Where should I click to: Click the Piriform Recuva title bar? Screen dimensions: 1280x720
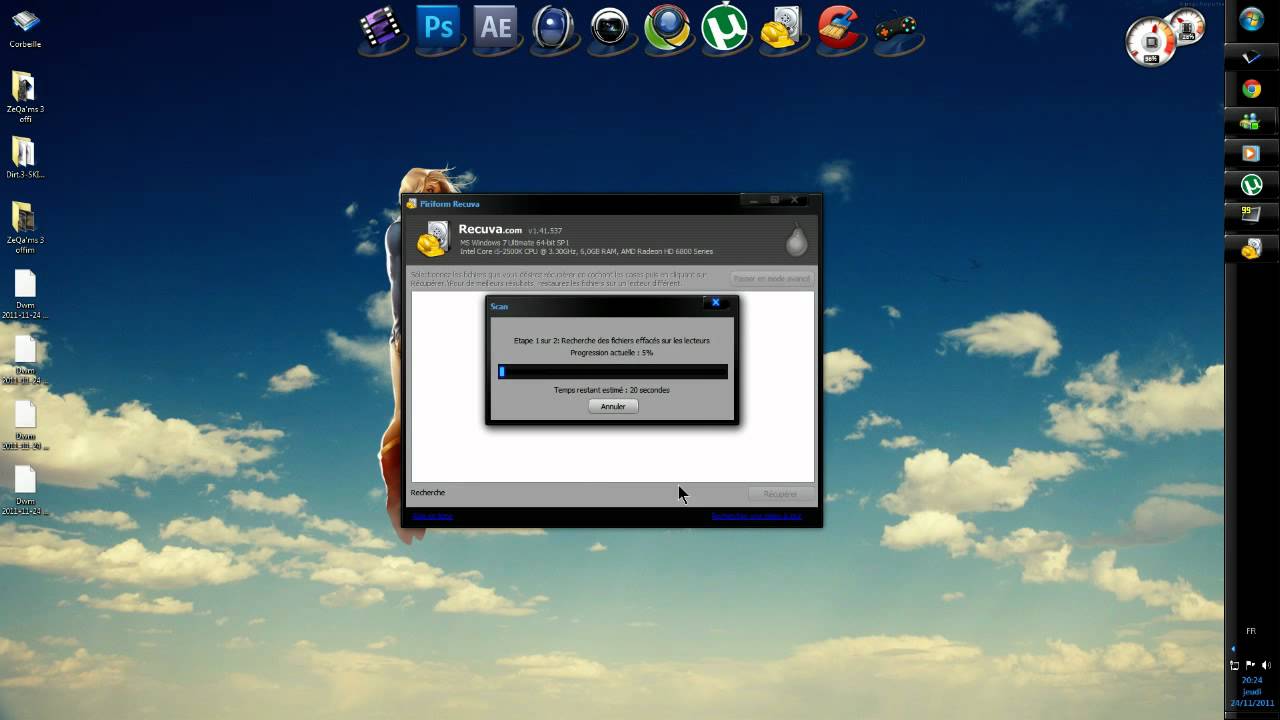[x=612, y=203]
